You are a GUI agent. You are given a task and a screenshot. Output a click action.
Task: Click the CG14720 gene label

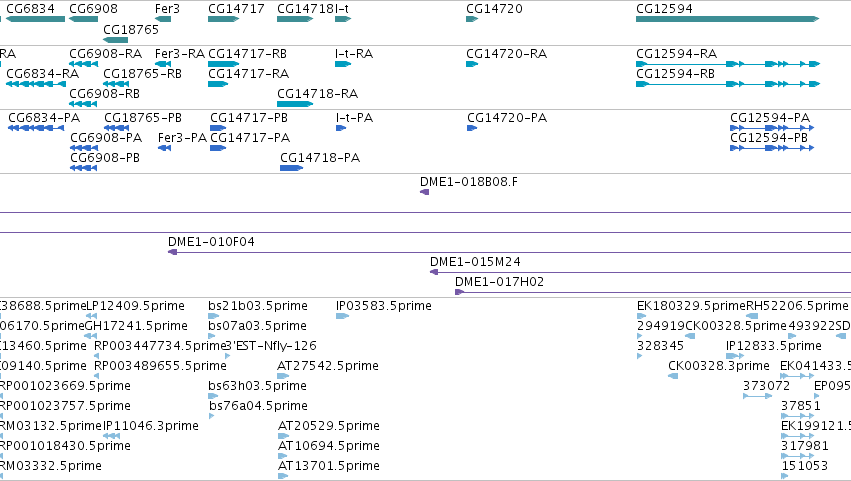pyautogui.click(x=494, y=9)
